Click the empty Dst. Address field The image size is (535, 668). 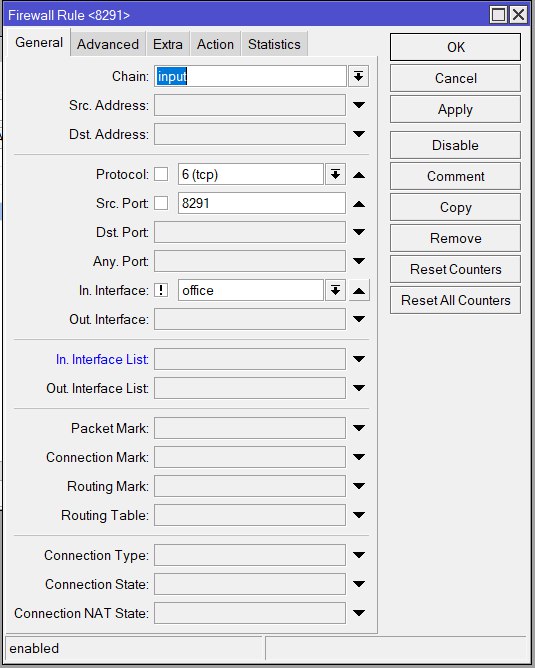250,134
